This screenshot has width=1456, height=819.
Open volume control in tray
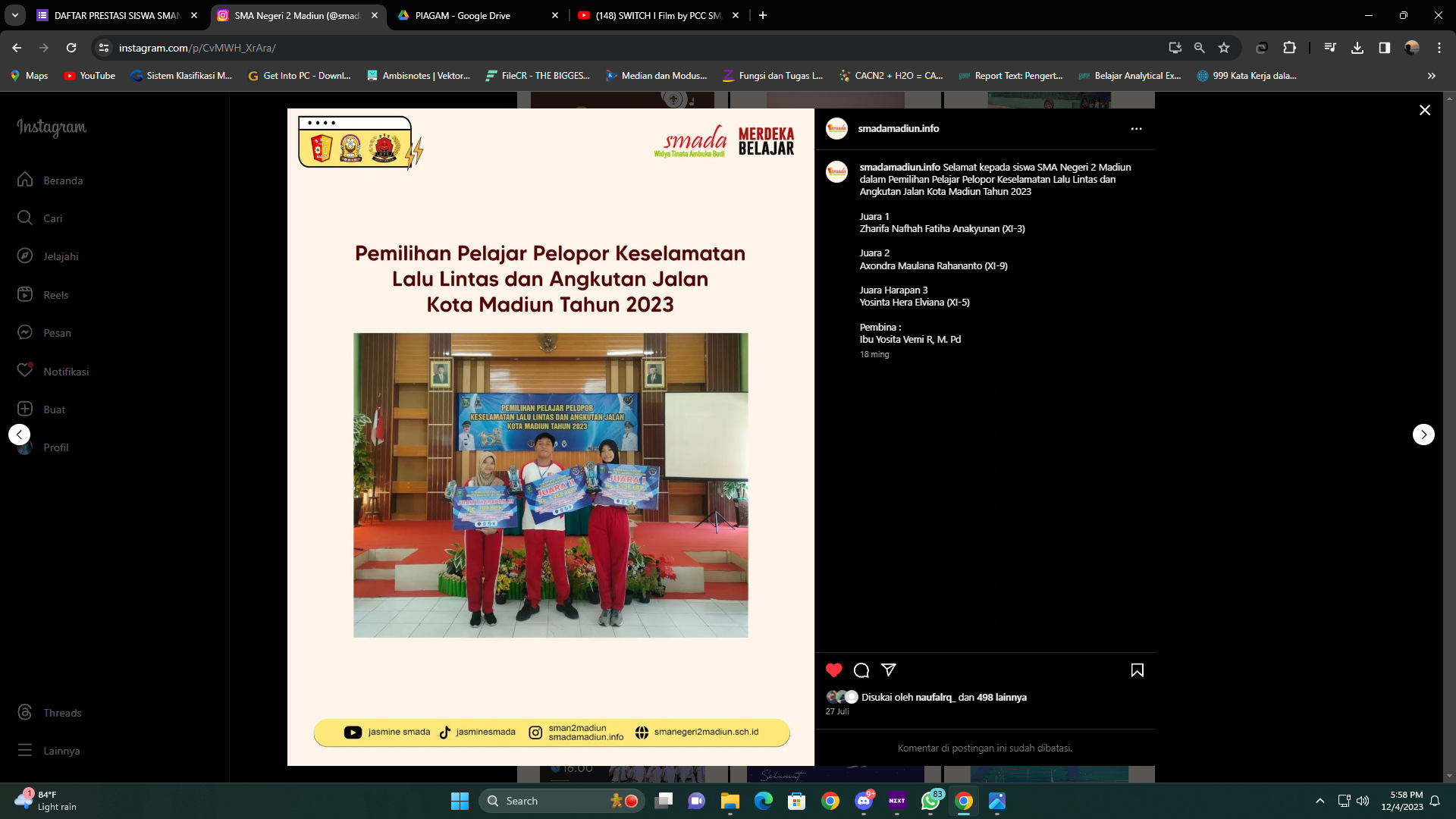pos(1363,801)
